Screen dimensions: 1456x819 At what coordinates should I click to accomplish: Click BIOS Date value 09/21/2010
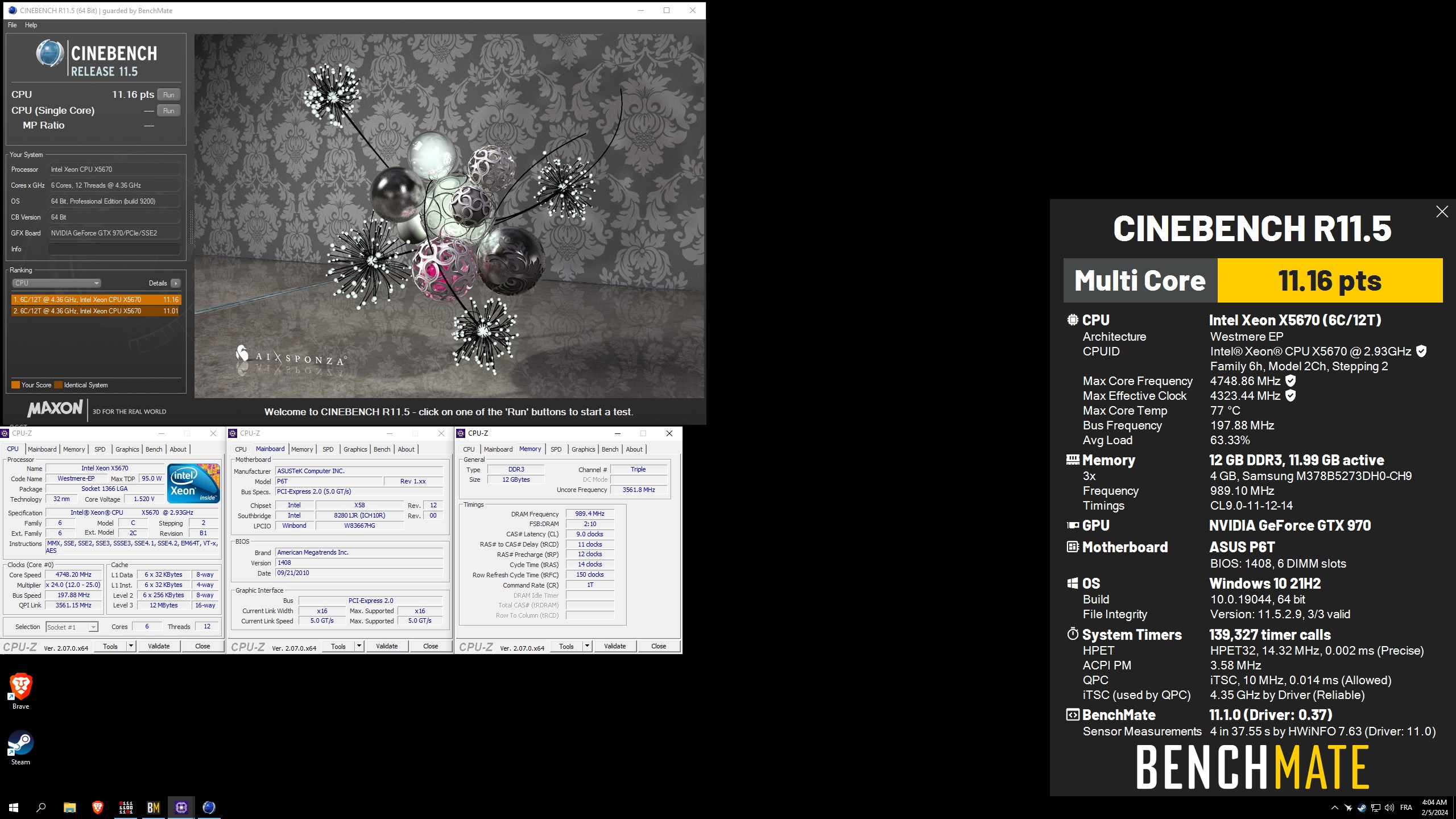[359, 573]
